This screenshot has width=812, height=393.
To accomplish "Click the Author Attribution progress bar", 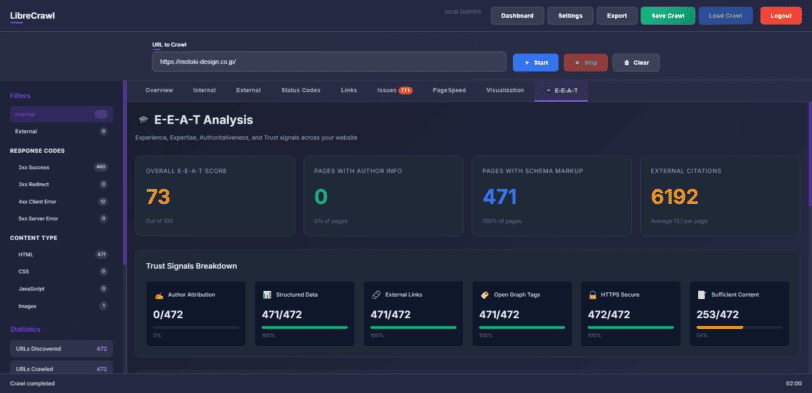I will (x=196, y=327).
